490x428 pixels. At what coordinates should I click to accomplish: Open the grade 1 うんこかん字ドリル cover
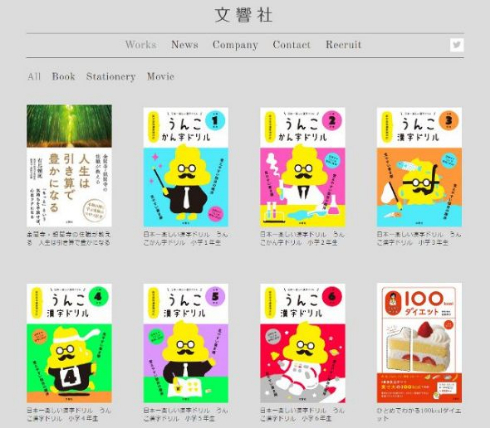tap(186, 167)
